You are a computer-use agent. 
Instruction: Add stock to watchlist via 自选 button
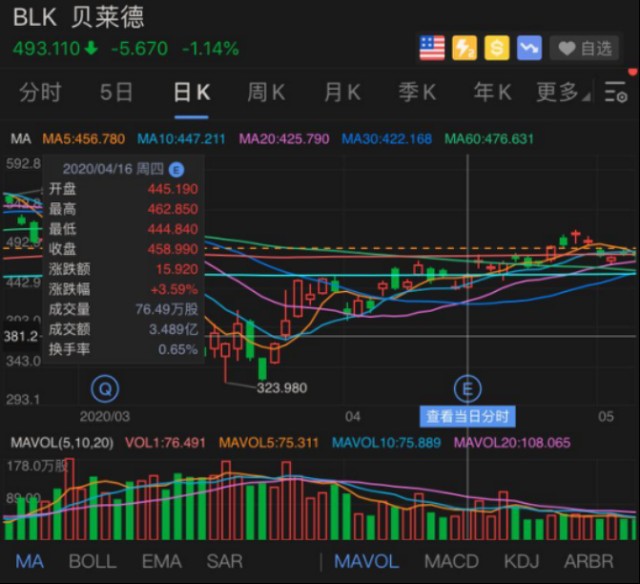(584, 49)
